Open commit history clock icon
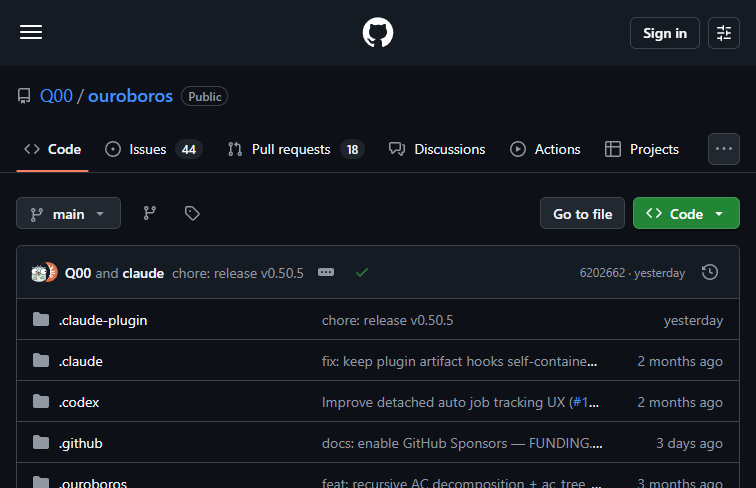 click(x=710, y=272)
